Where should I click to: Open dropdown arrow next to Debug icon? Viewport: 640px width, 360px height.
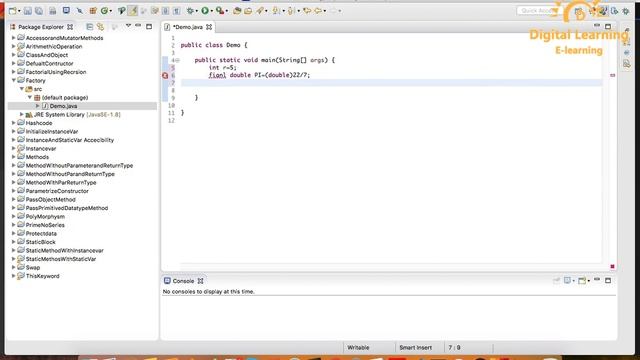196,11
